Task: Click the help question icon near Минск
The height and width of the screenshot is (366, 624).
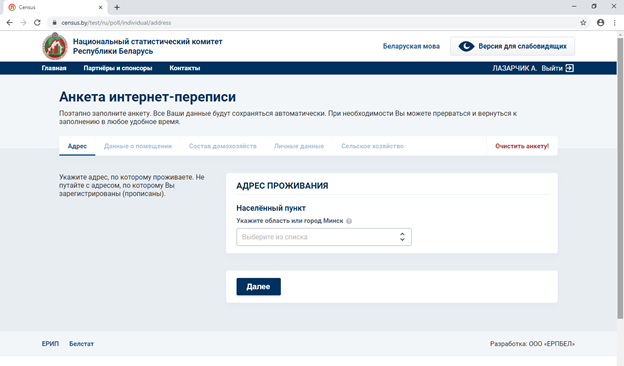Action: point(349,221)
